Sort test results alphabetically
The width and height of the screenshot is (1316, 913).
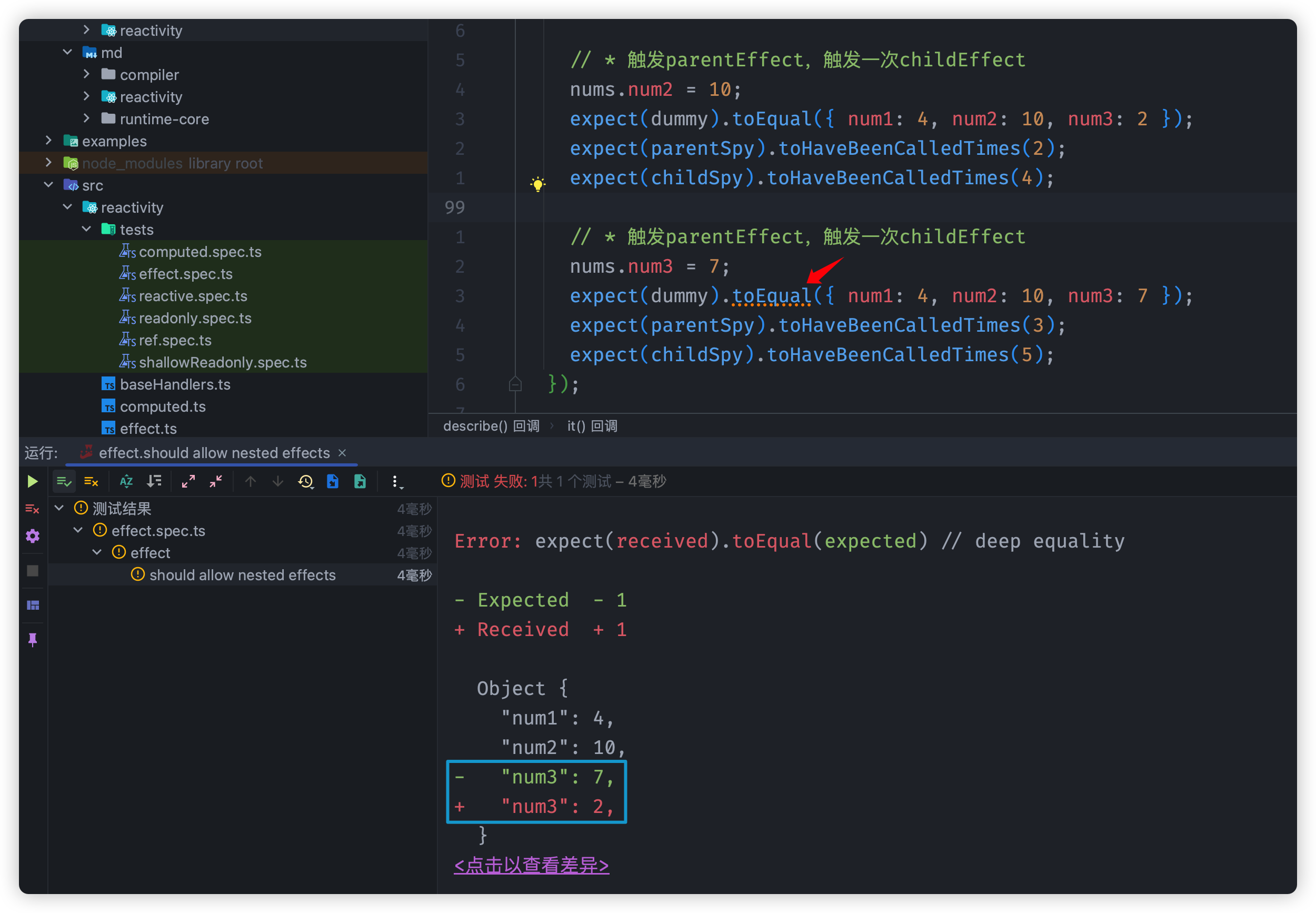pos(126,482)
